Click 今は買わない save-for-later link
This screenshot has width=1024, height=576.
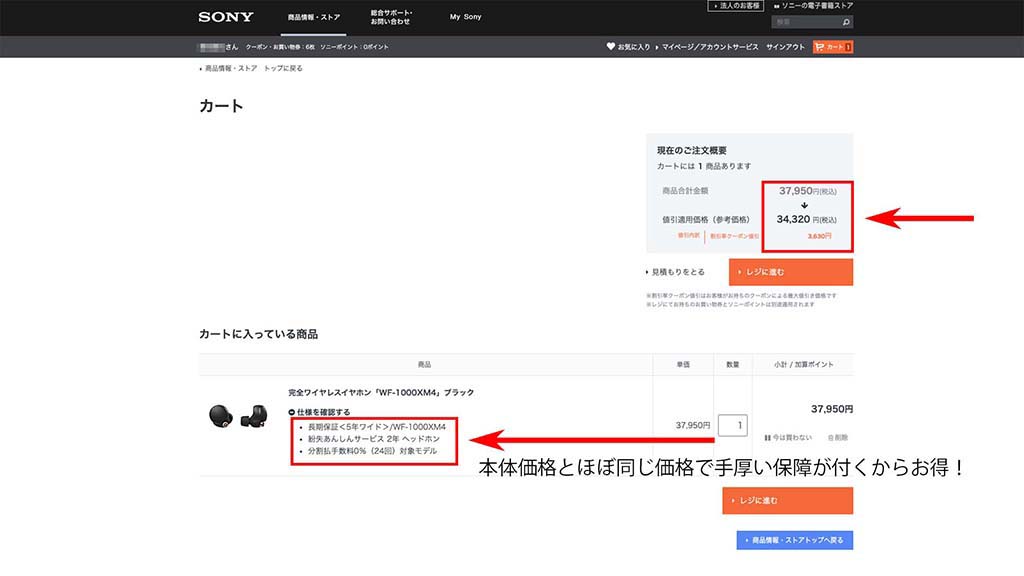(x=788, y=438)
